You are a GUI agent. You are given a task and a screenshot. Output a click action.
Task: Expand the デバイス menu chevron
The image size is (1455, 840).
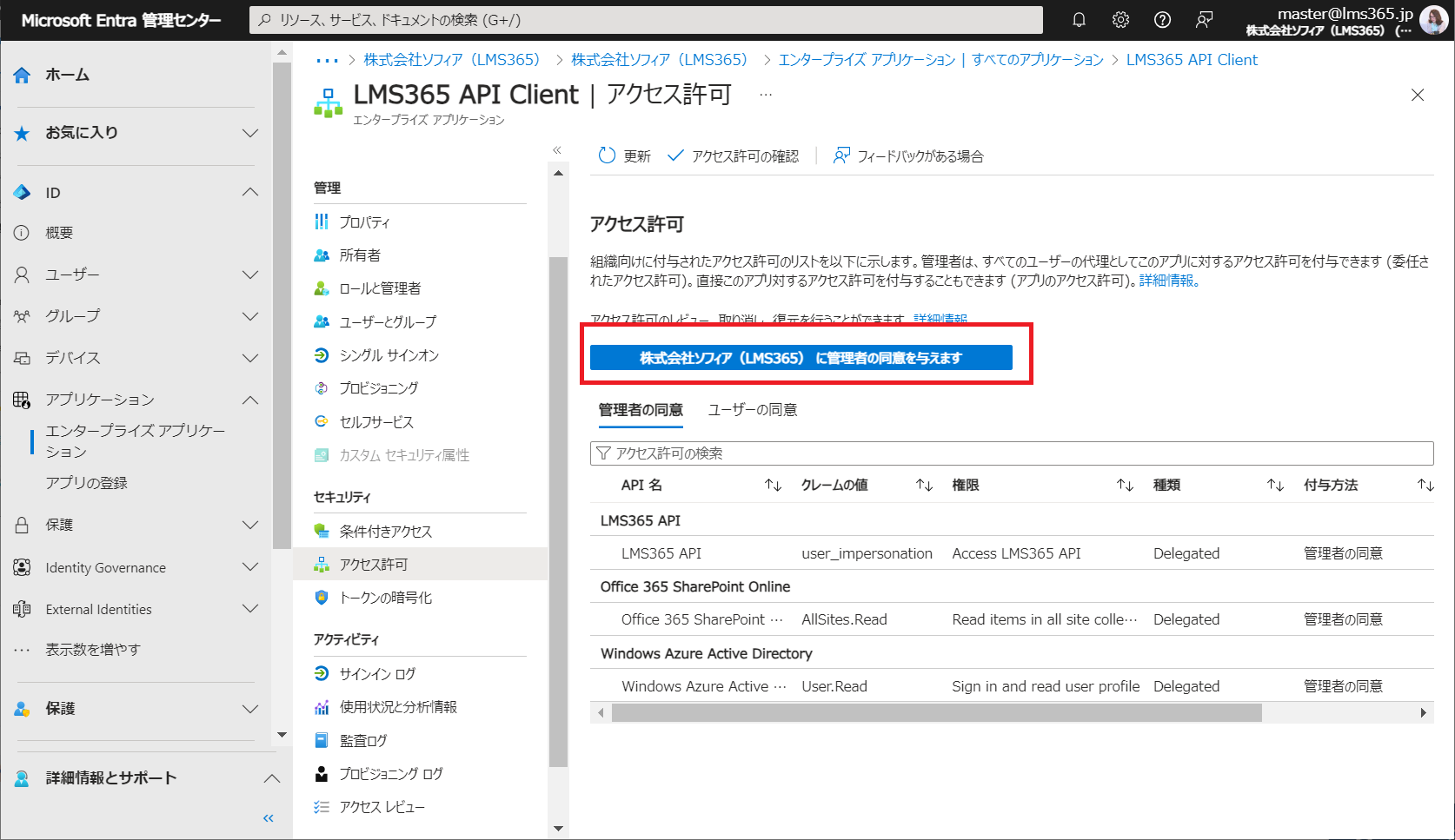pos(250,358)
